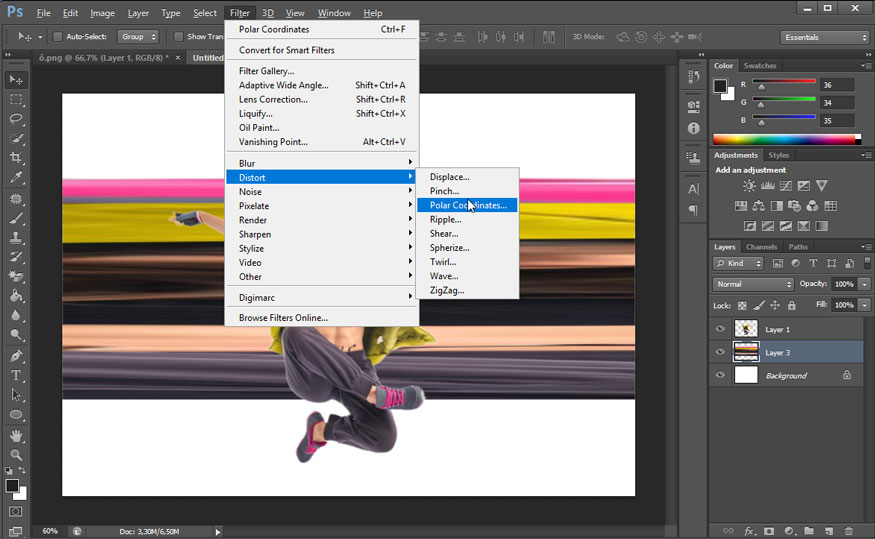Enable the Auto-Select checkbox
Screen dimensions: 875x539
click(57, 37)
